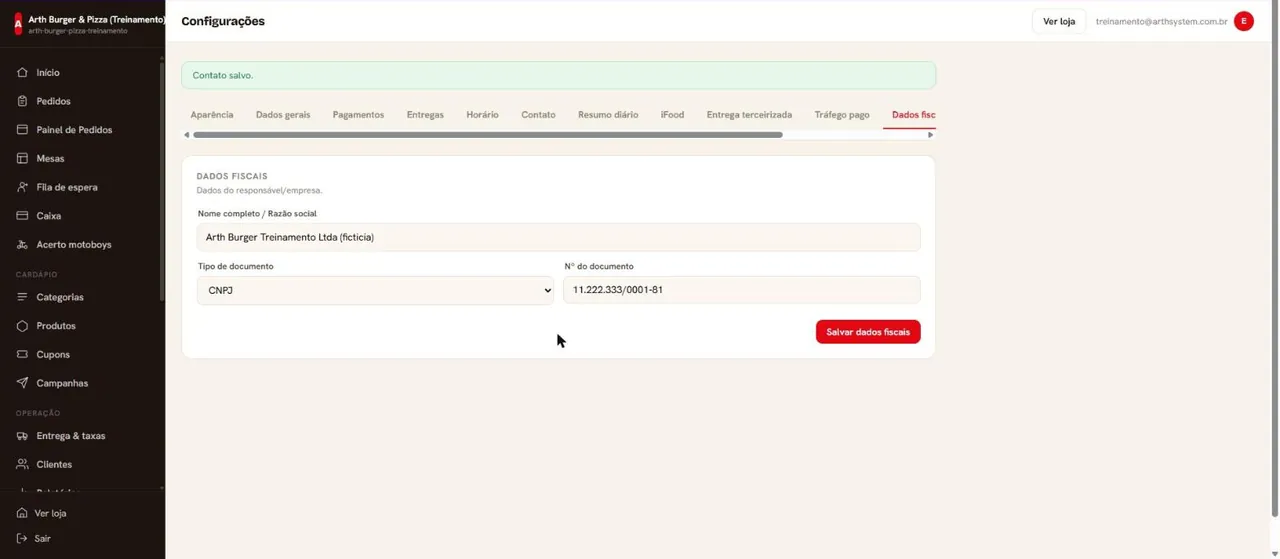Select the Horário tab
This screenshot has width=1280, height=559.
(482, 115)
